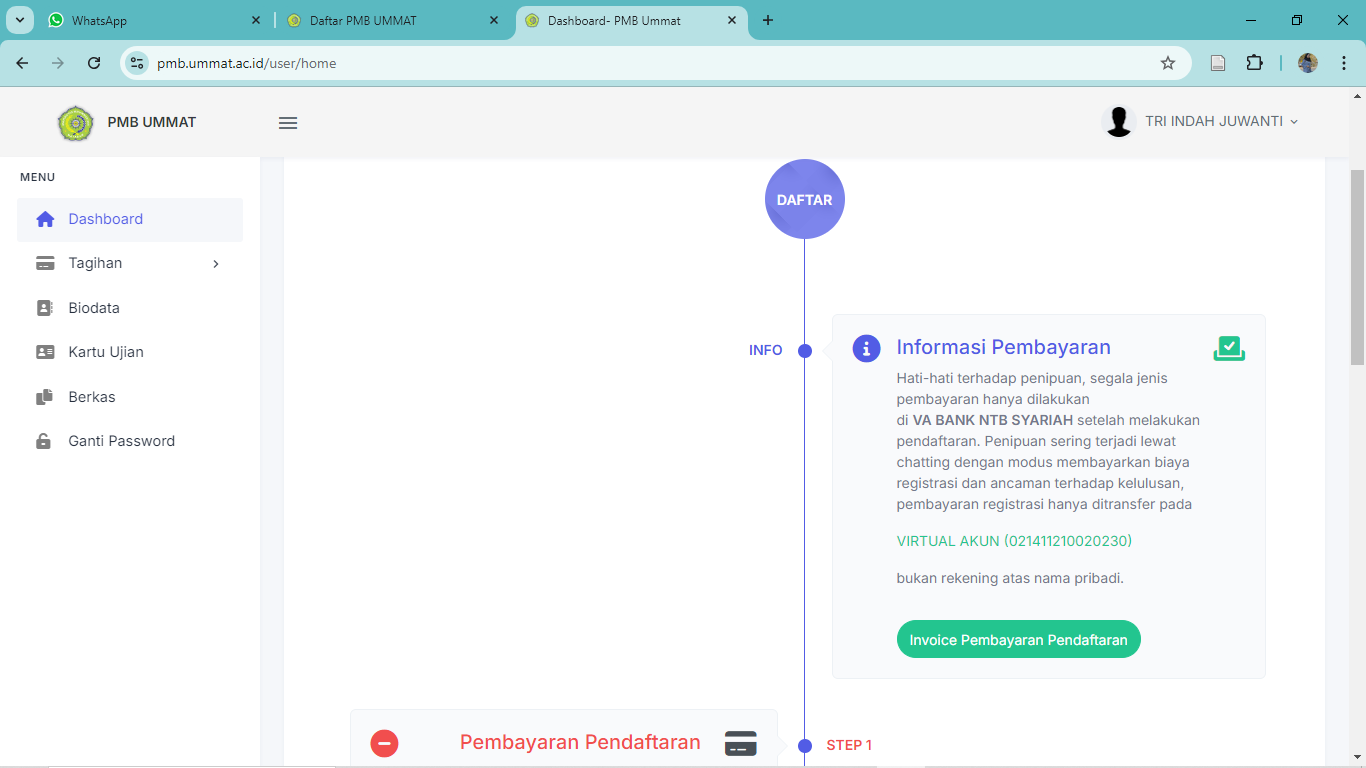The height and width of the screenshot is (768, 1366).
Task: Click the Berkas files icon
Action: click(x=45, y=397)
